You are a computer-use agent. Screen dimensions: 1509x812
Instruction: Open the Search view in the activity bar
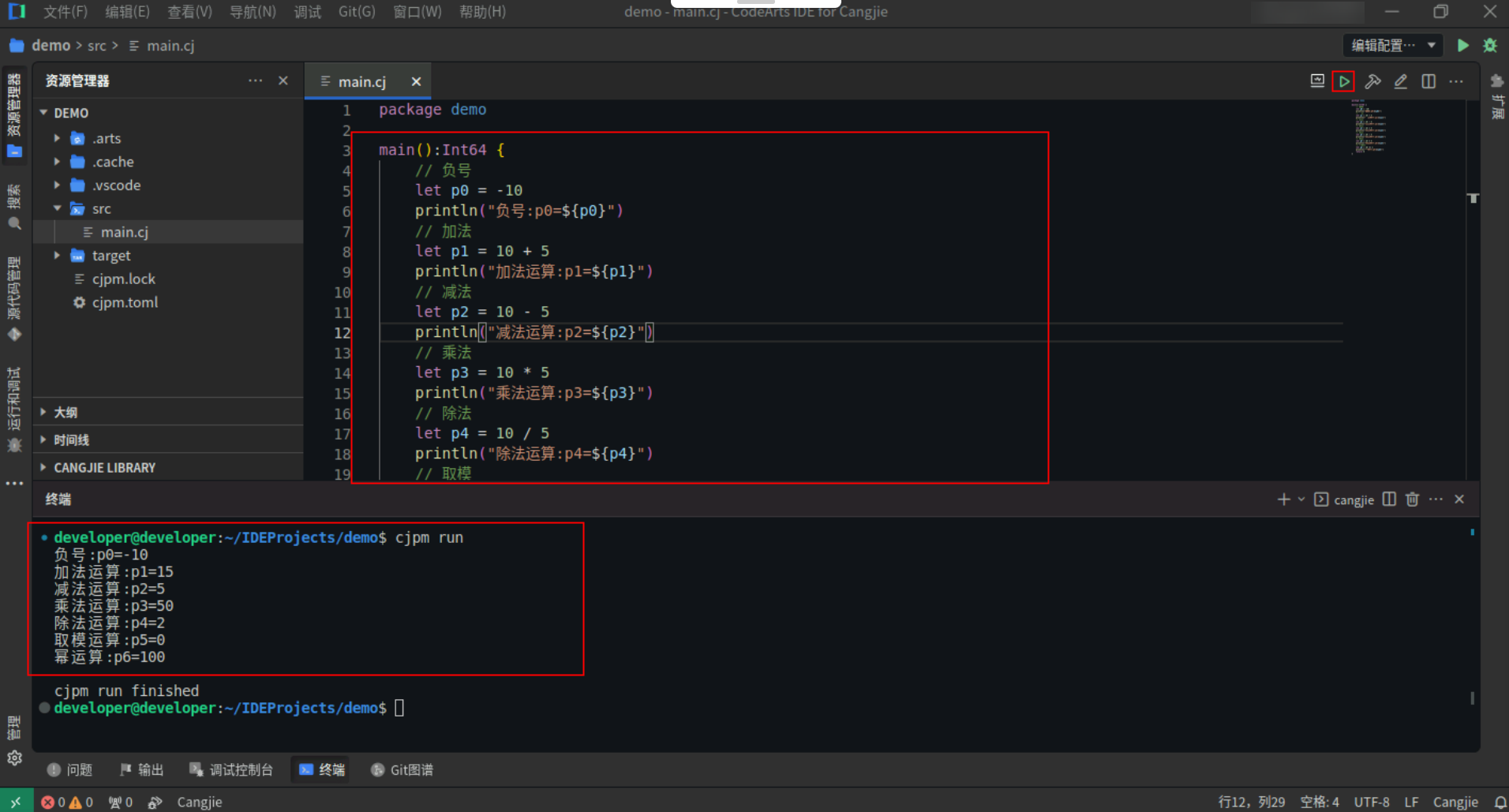(14, 207)
